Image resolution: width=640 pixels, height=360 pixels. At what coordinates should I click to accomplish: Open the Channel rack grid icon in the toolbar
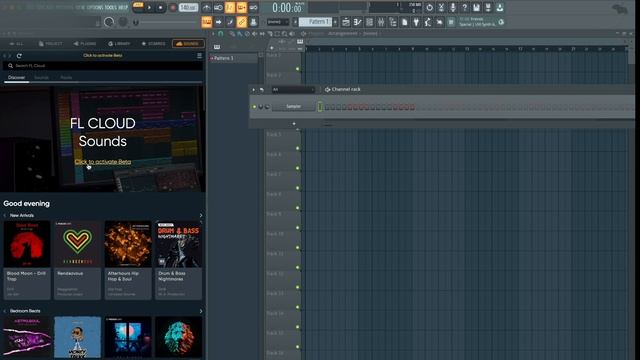coord(369,22)
